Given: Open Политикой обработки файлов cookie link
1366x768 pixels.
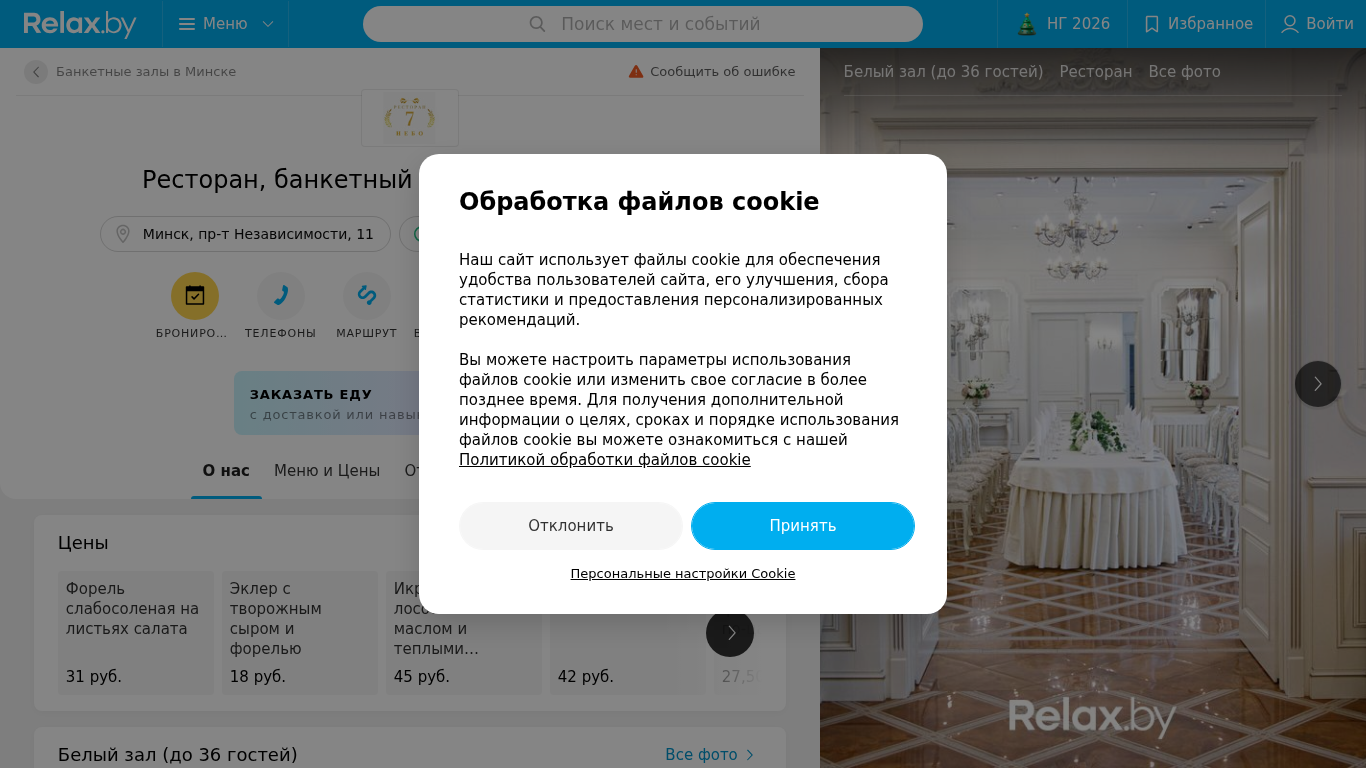Looking at the screenshot, I should pos(605,460).
